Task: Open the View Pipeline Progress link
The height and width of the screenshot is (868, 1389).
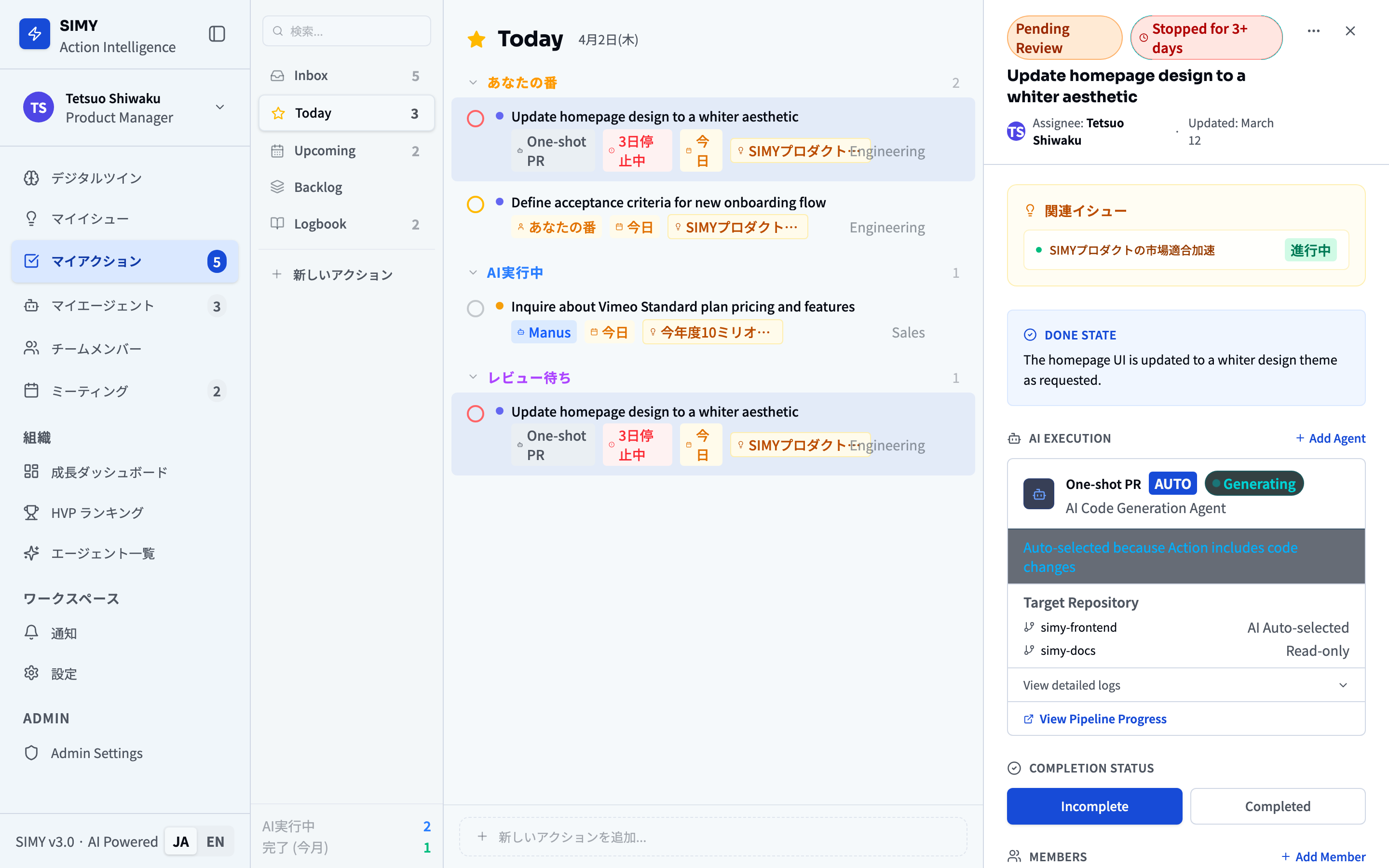Action: pyautogui.click(x=1102, y=719)
